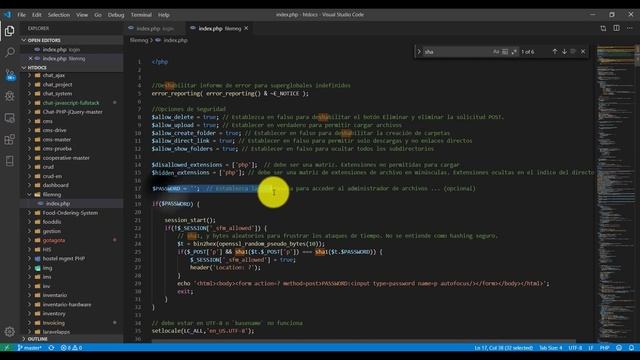Collapse the Open Editors section

71,40
